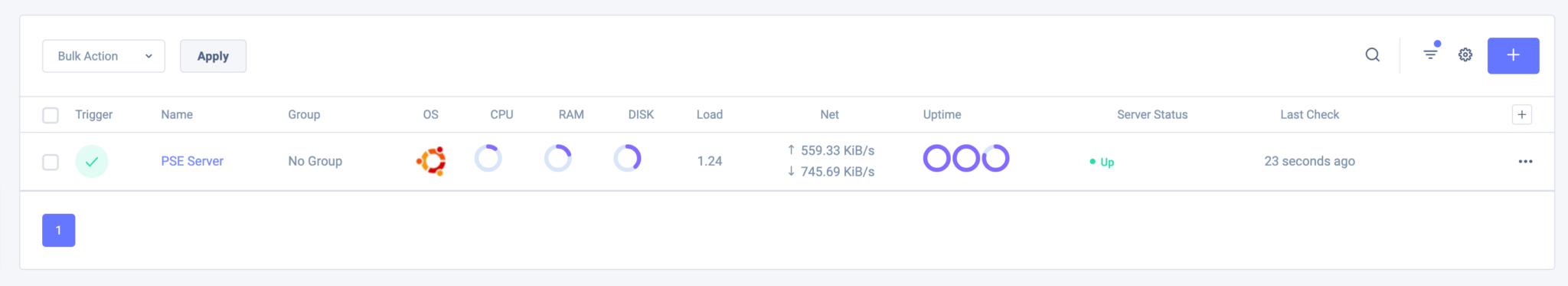This screenshot has height=286, width=1568.
Task: Click the add column plus icon
Action: (1522, 115)
